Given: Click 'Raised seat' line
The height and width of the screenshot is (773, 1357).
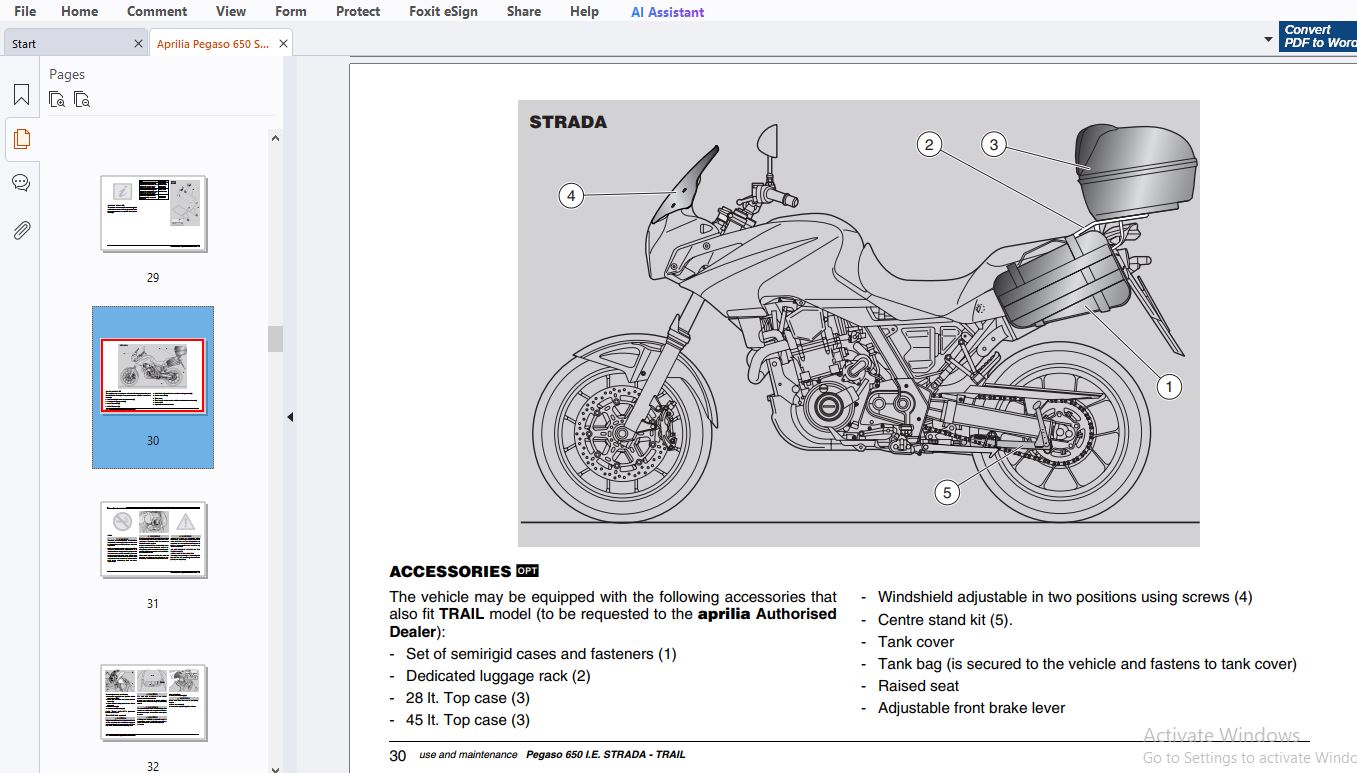Looking at the screenshot, I should click(x=918, y=686).
